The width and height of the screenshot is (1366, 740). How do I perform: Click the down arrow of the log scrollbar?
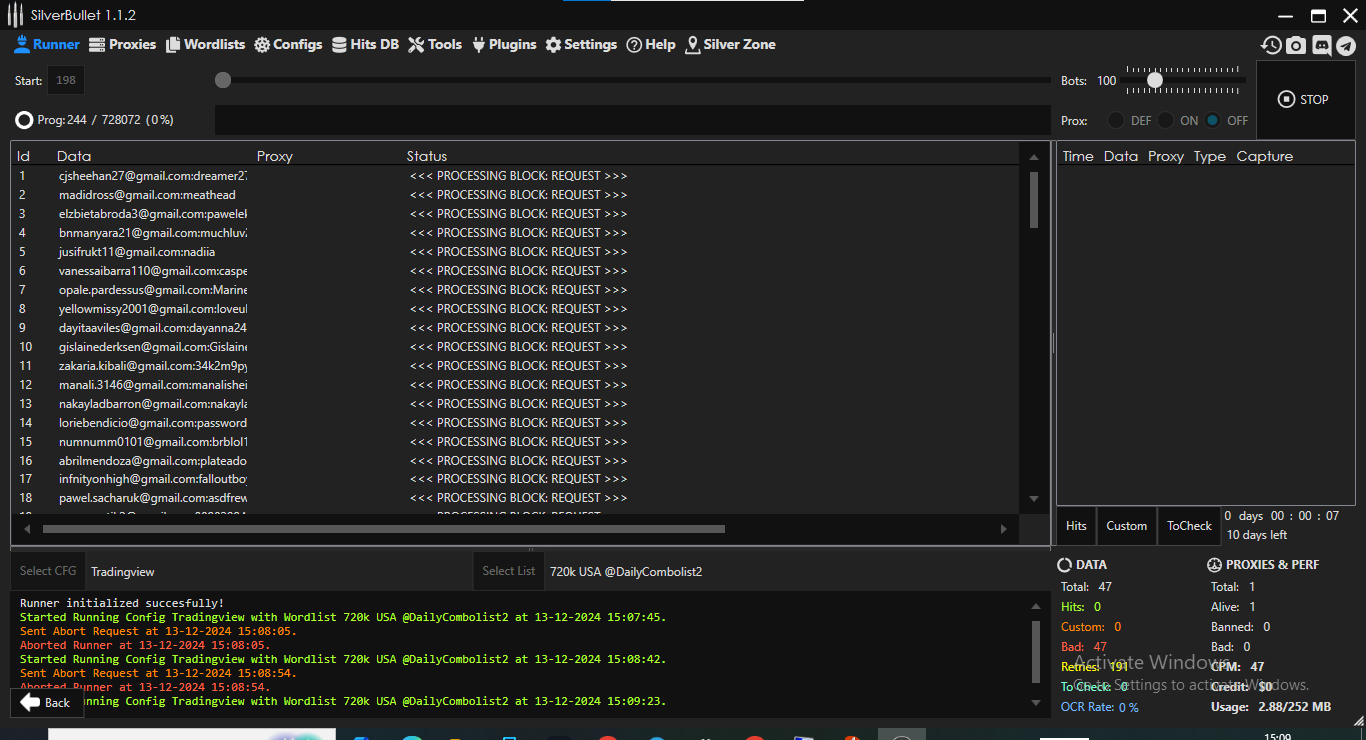point(1035,703)
